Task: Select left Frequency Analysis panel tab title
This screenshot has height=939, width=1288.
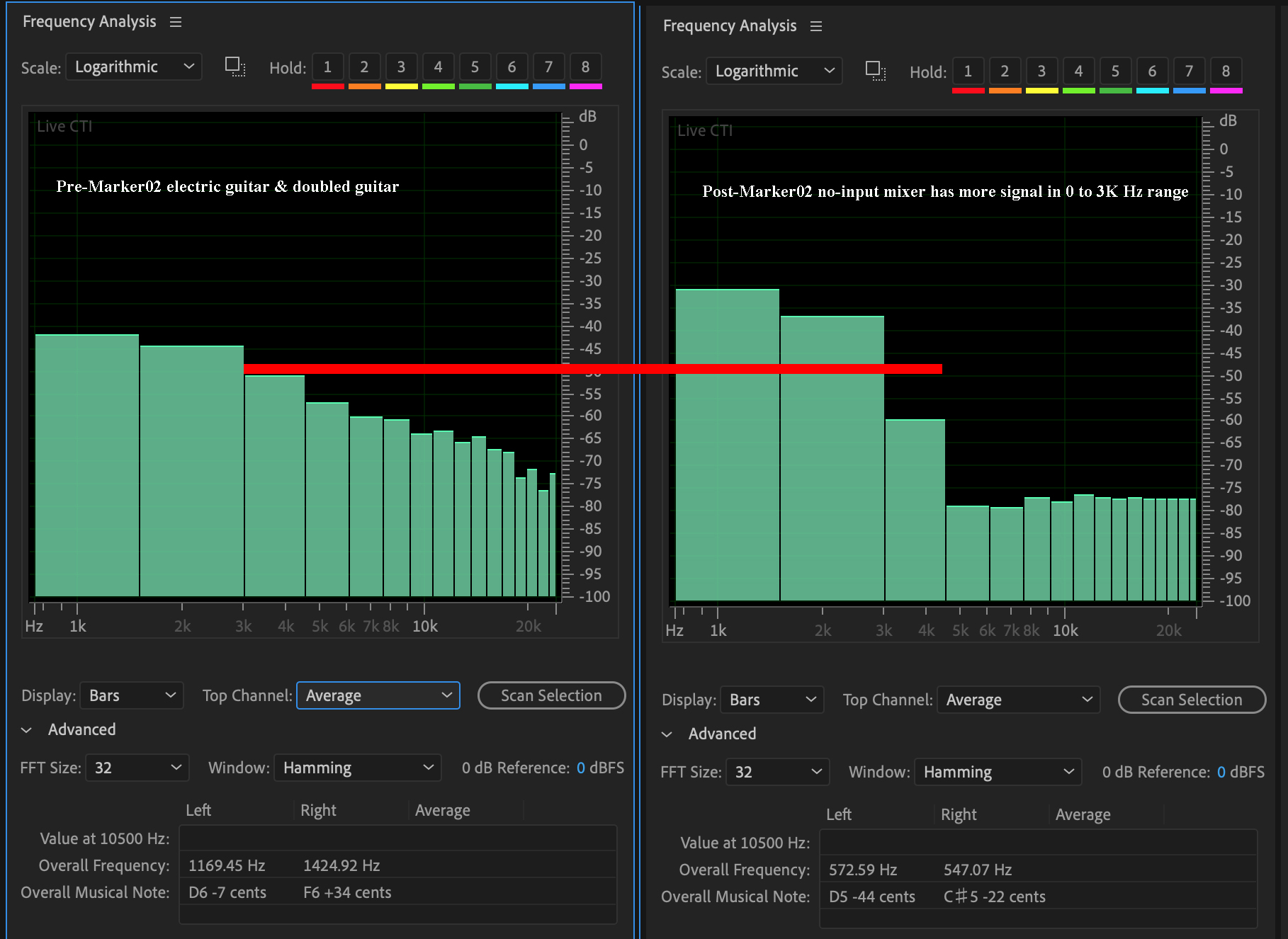Action: click(x=89, y=22)
